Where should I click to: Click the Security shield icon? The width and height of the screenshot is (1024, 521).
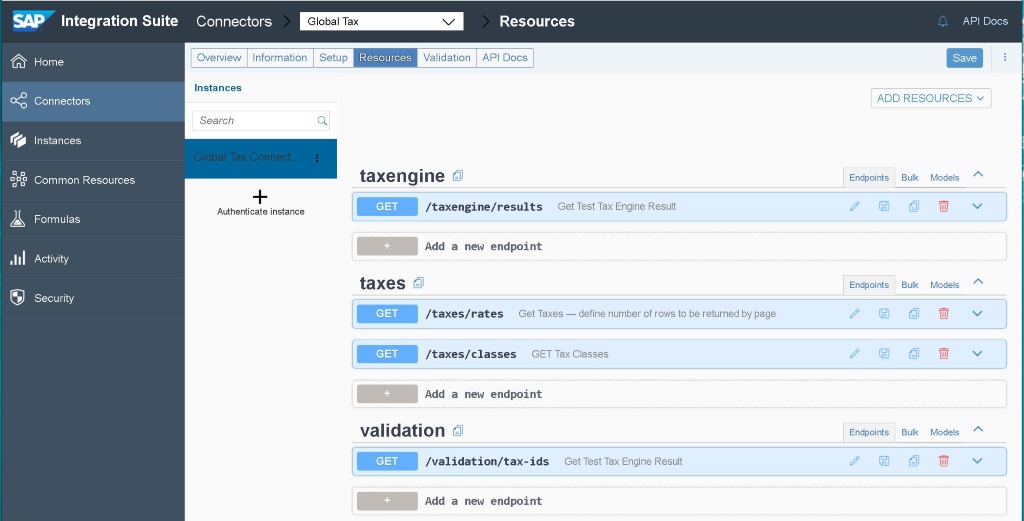[18, 298]
